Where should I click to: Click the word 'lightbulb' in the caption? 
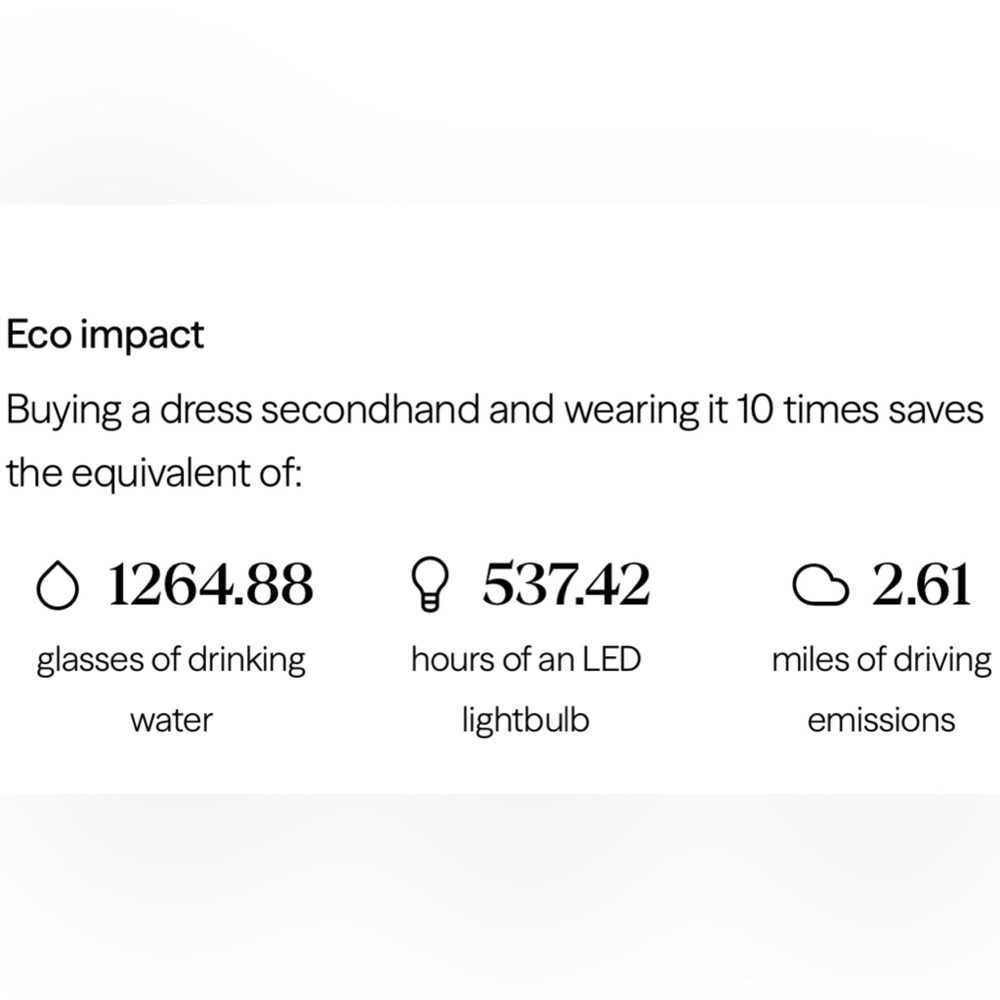tap(525, 720)
